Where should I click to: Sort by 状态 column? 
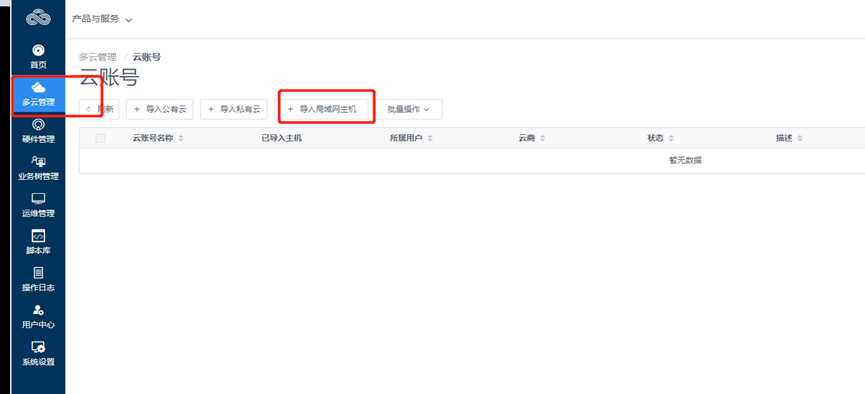coord(660,139)
